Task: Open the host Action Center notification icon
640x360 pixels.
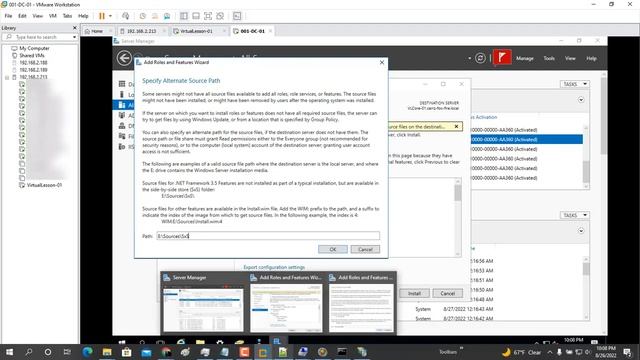Action: 627,352
